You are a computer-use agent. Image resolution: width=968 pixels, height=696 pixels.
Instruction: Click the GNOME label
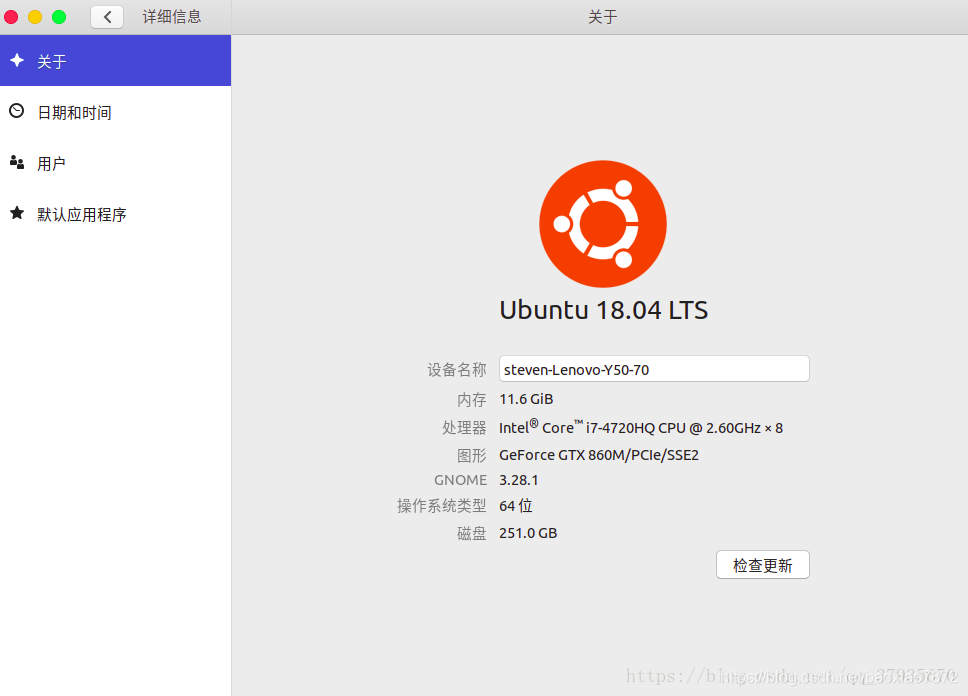point(460,480)
